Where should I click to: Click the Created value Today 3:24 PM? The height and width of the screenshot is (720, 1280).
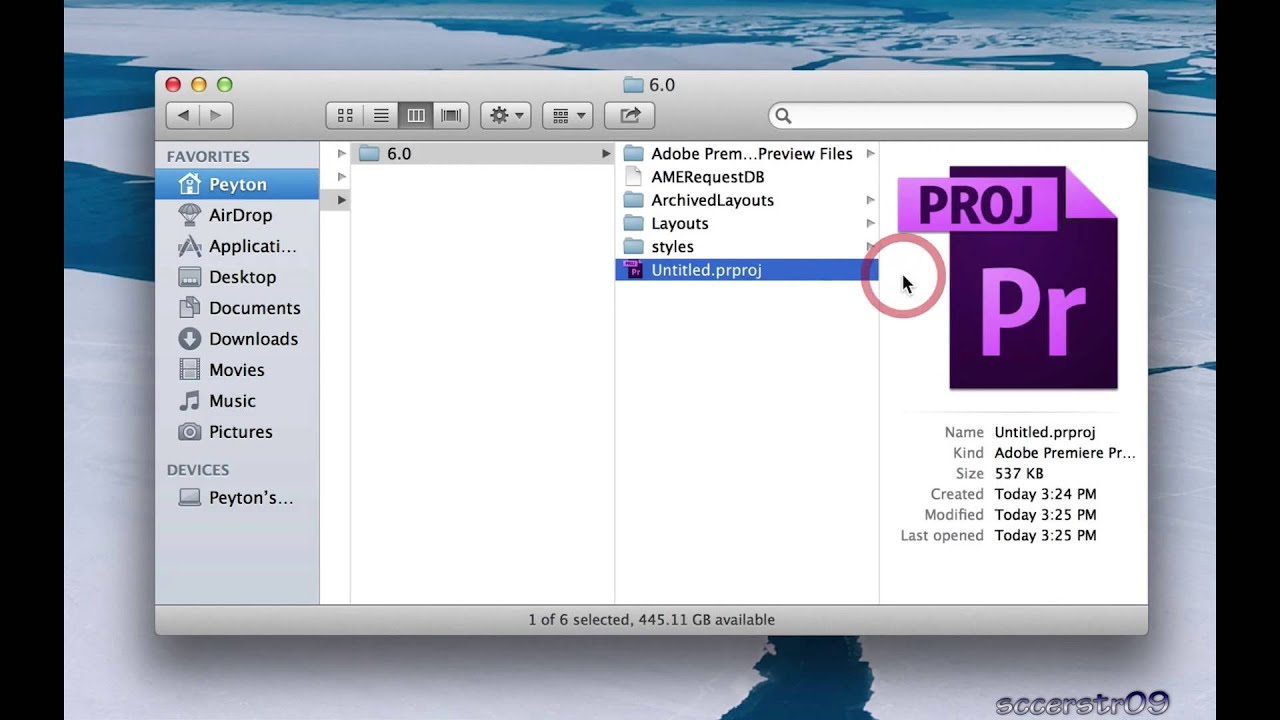click(x=1045, y=494)
